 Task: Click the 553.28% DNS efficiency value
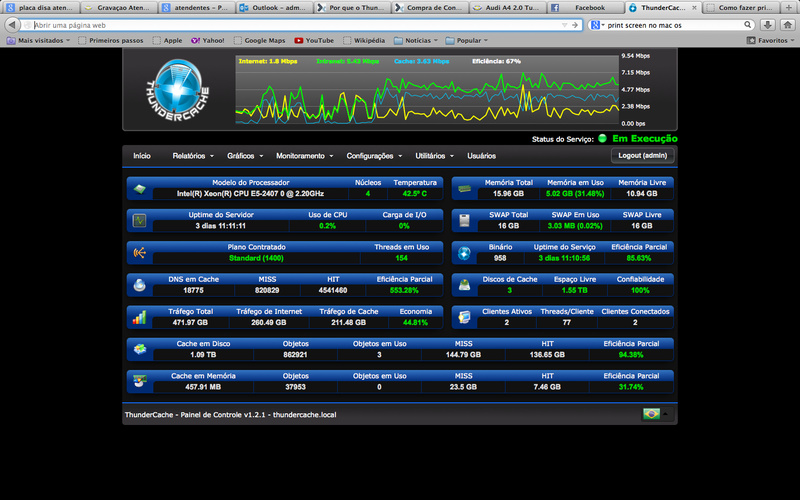point(404,290)
